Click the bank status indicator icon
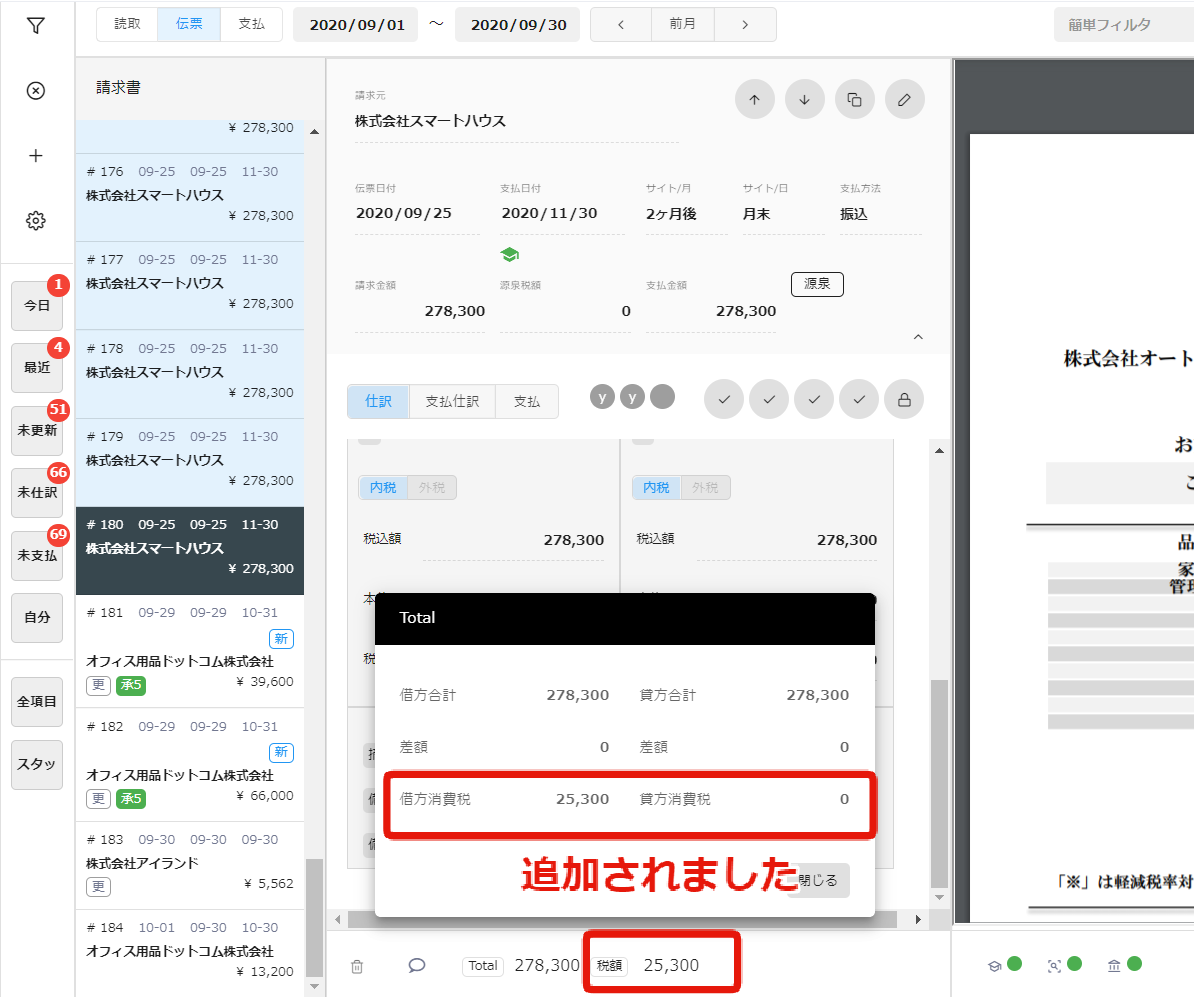This screenshot has width=1194, height=997. pyautogui.click(x=1114, y=966)
